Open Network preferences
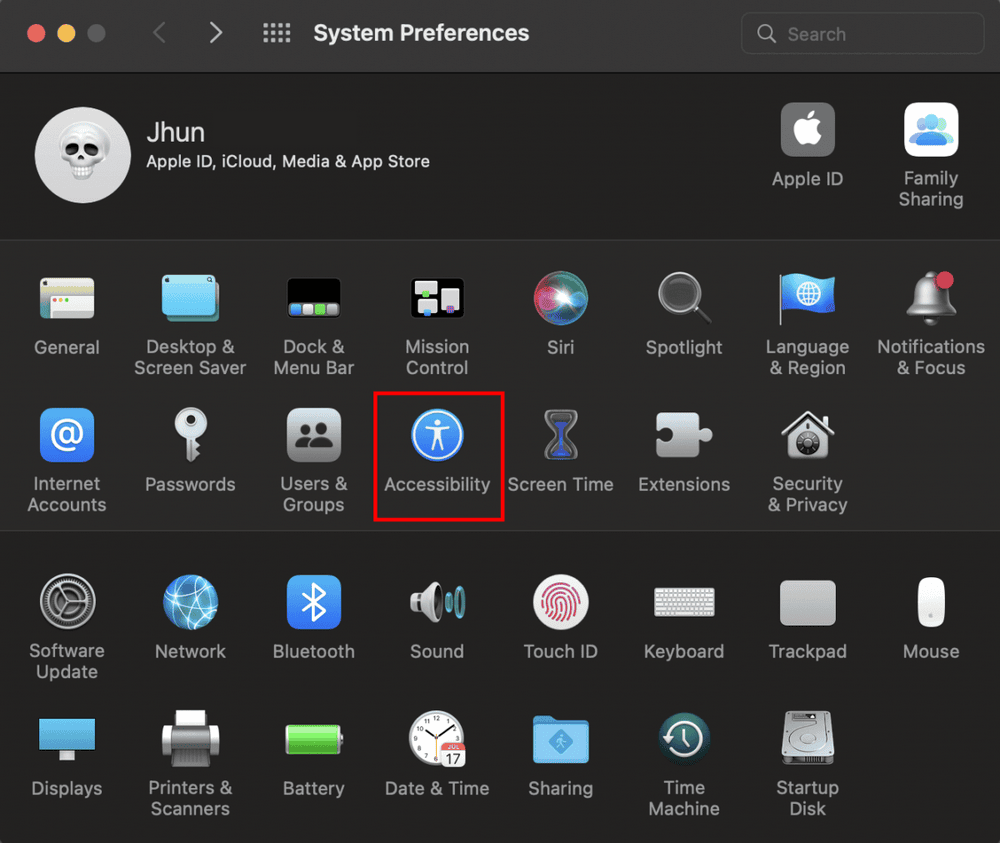Image resolution: width=1000 pixels, height=843 pixels. 190,602
